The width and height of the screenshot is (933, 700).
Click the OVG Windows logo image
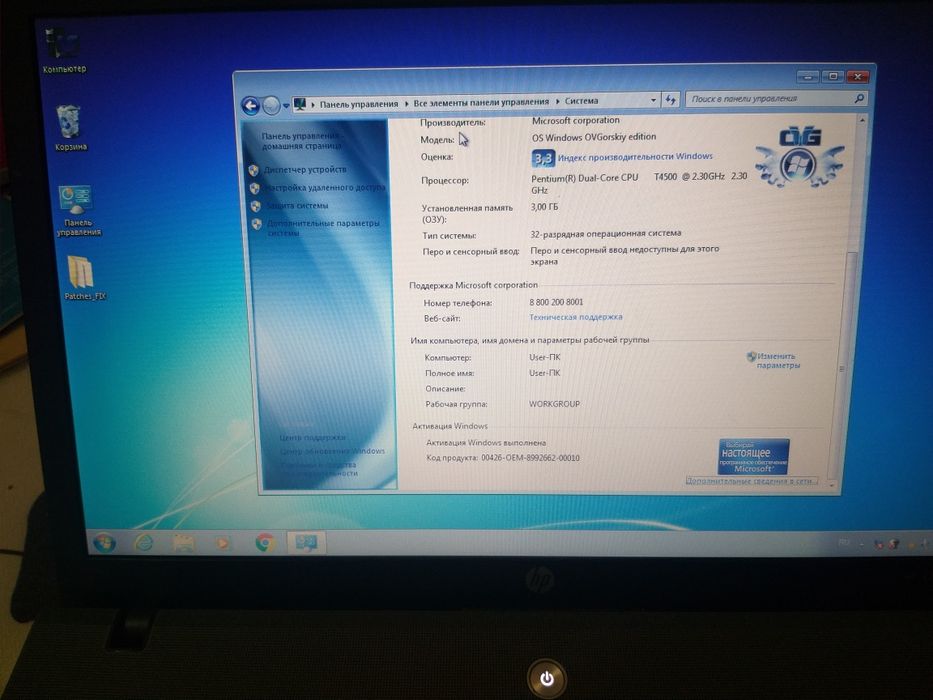point(799,157)
